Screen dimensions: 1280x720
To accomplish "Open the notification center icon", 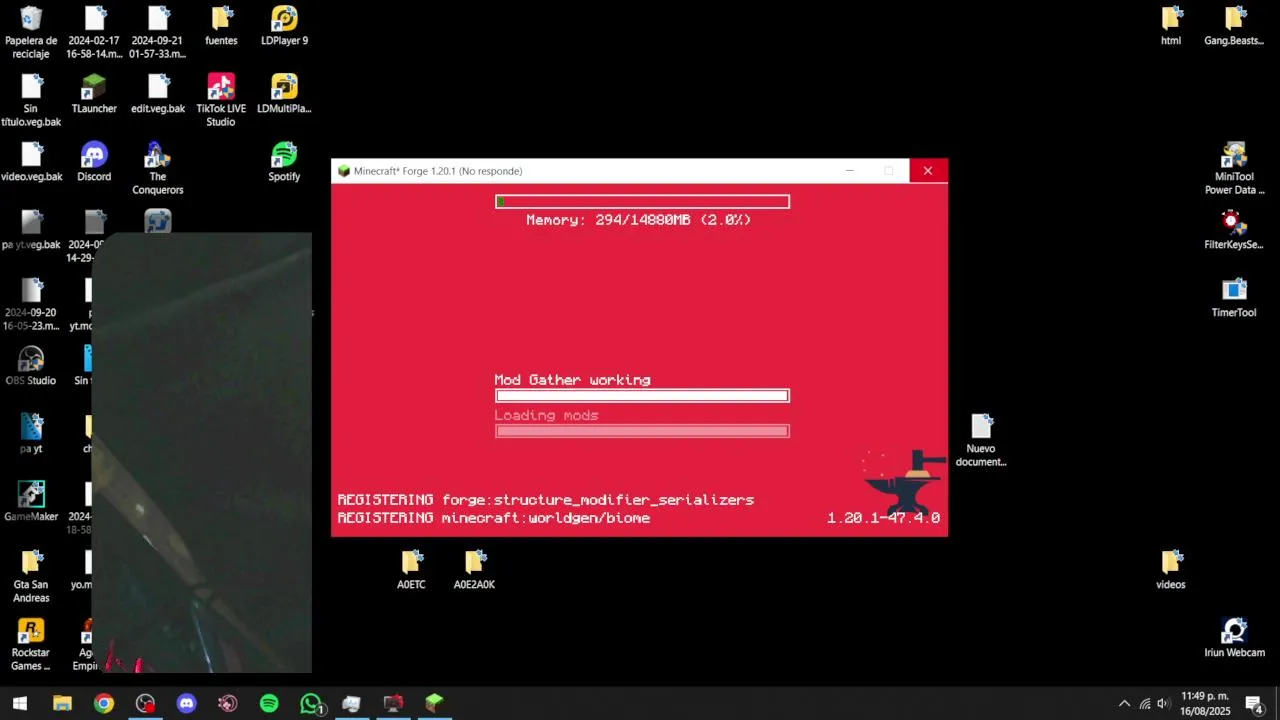I will point(1254,704).
